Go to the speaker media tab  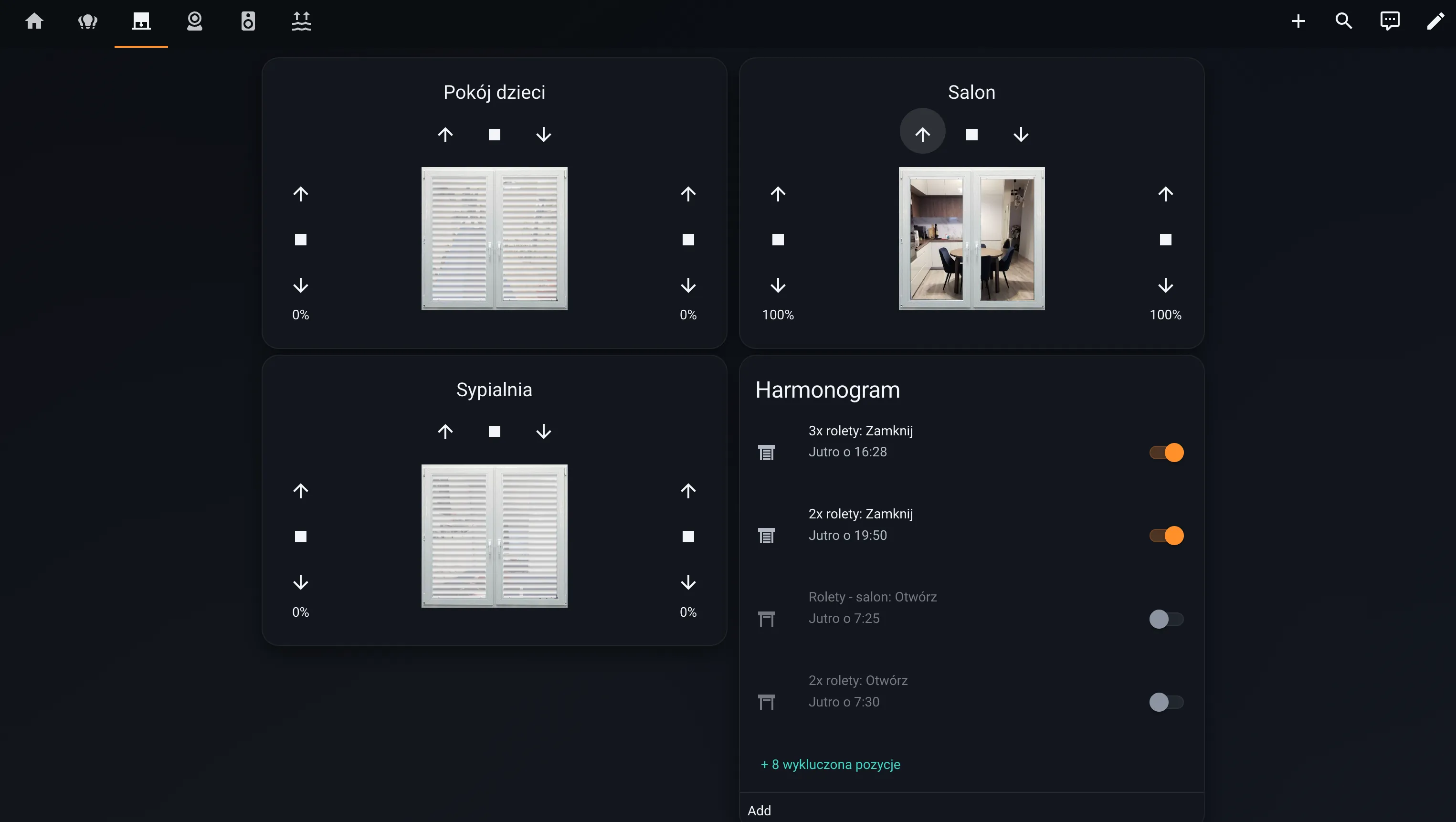248,21
